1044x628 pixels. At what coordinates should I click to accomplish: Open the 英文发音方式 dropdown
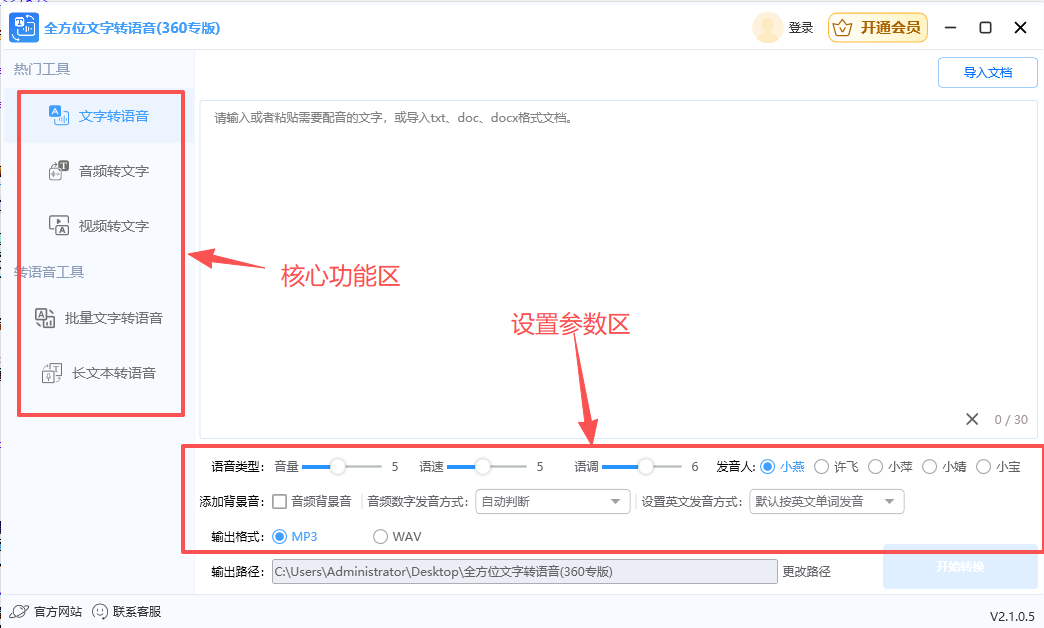[827, 501]
